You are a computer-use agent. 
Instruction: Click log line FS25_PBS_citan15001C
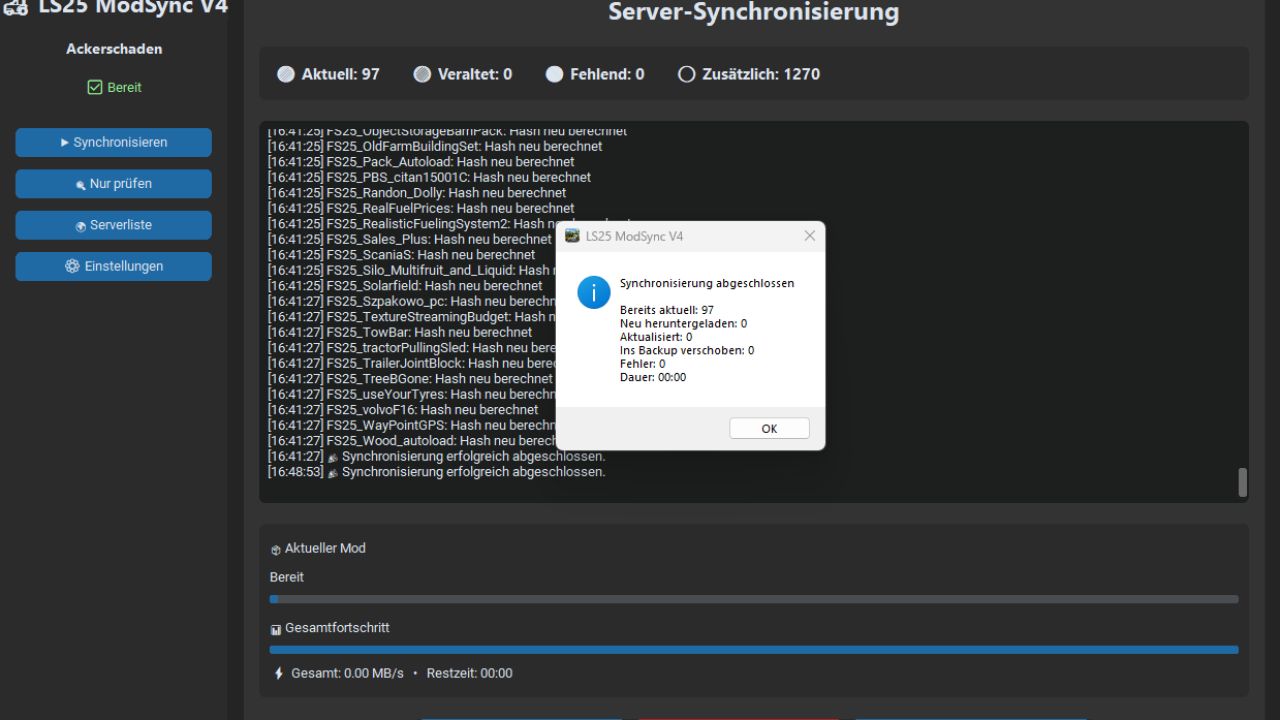point(429,177)
